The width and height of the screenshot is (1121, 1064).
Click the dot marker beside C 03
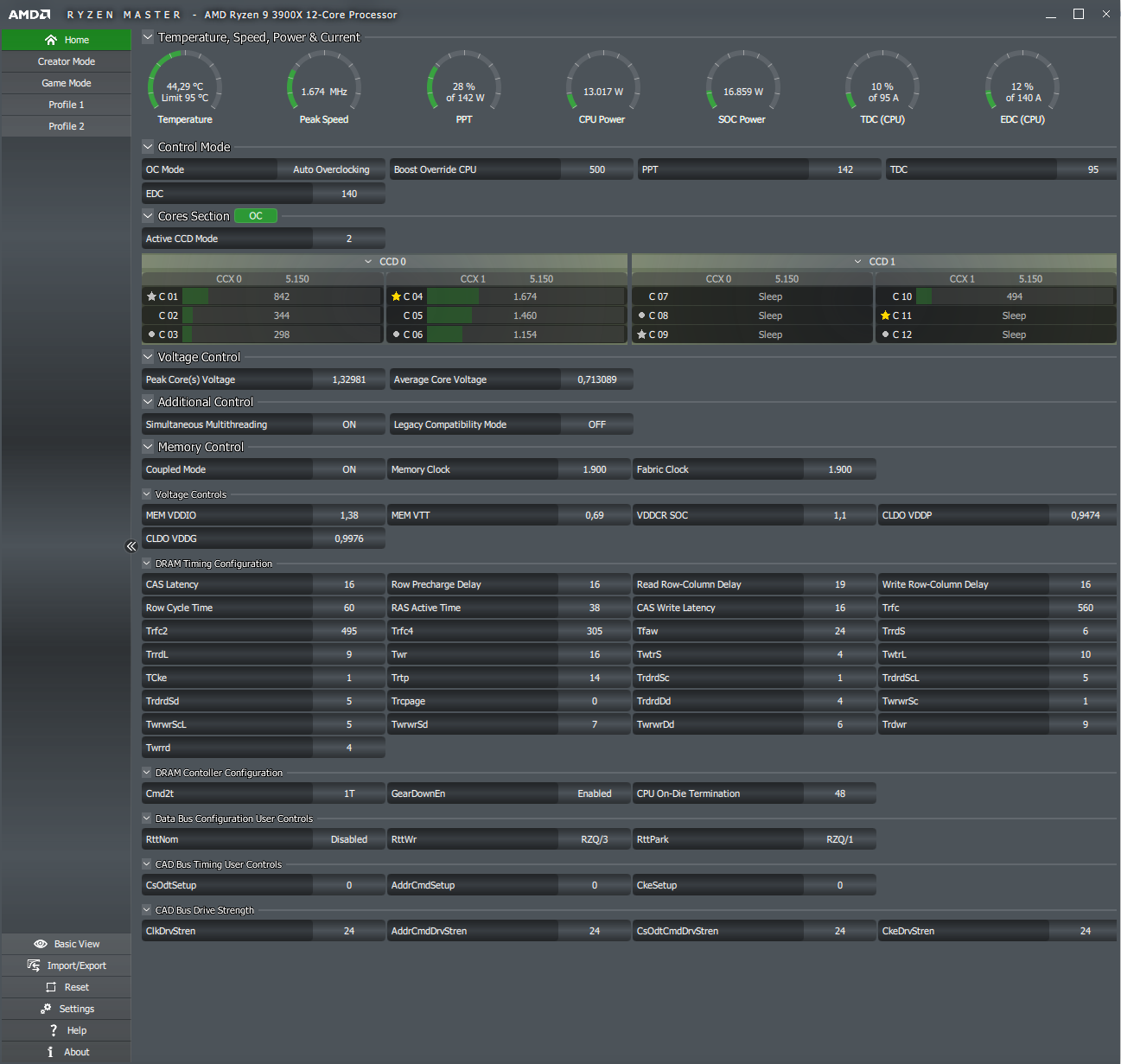coord(151,334)
